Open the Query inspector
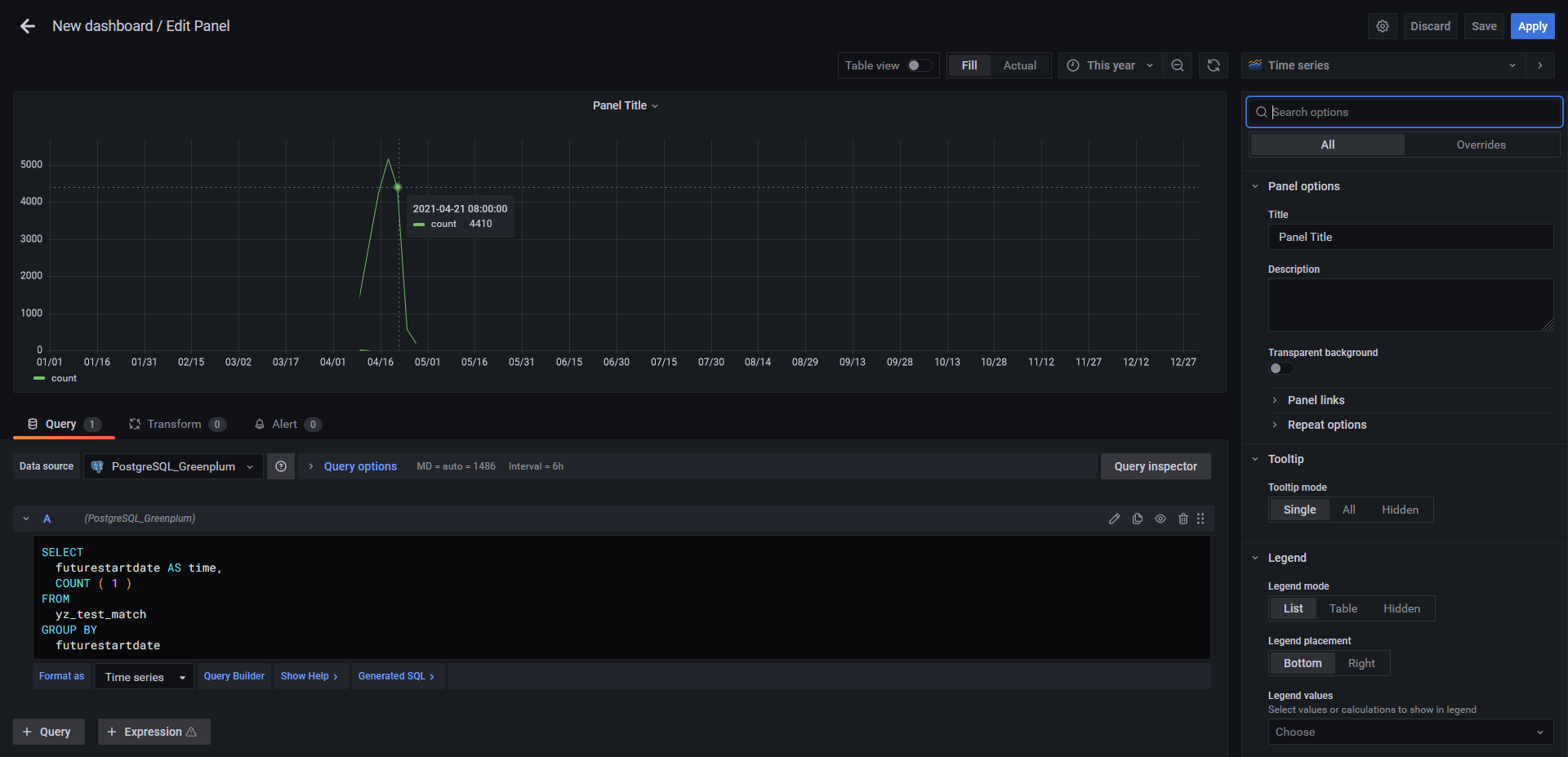 click(1156, 466)
